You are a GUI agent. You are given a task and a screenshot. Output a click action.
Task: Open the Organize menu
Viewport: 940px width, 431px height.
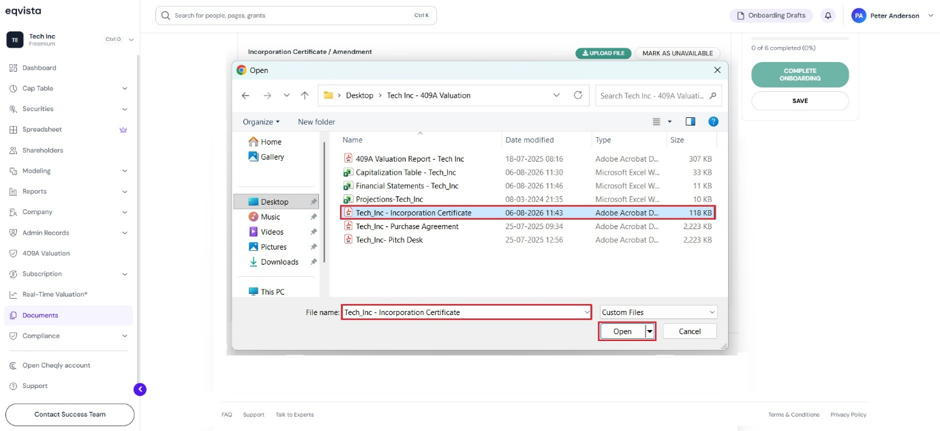(261, 122)
